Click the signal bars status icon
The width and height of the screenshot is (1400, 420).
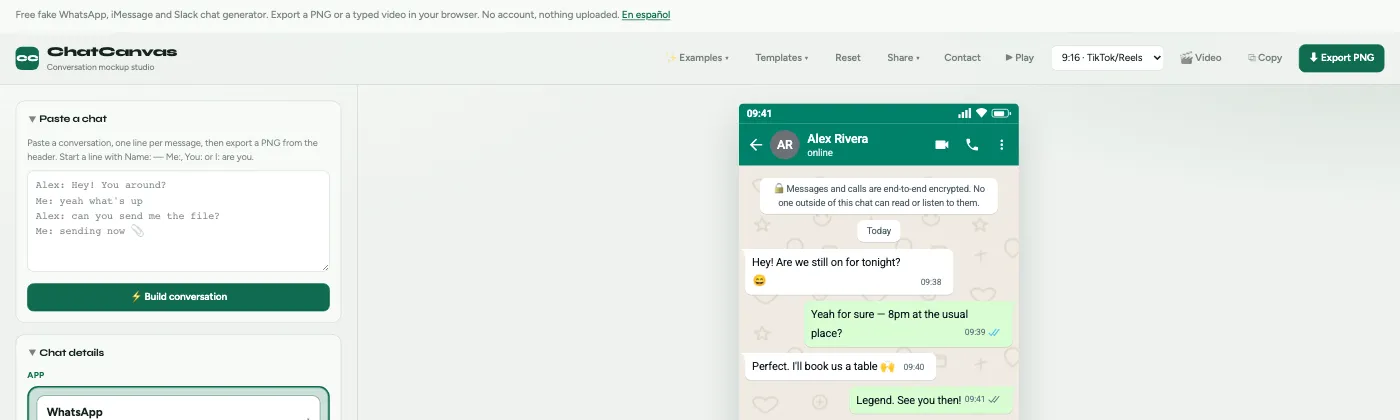click(964, 113)
